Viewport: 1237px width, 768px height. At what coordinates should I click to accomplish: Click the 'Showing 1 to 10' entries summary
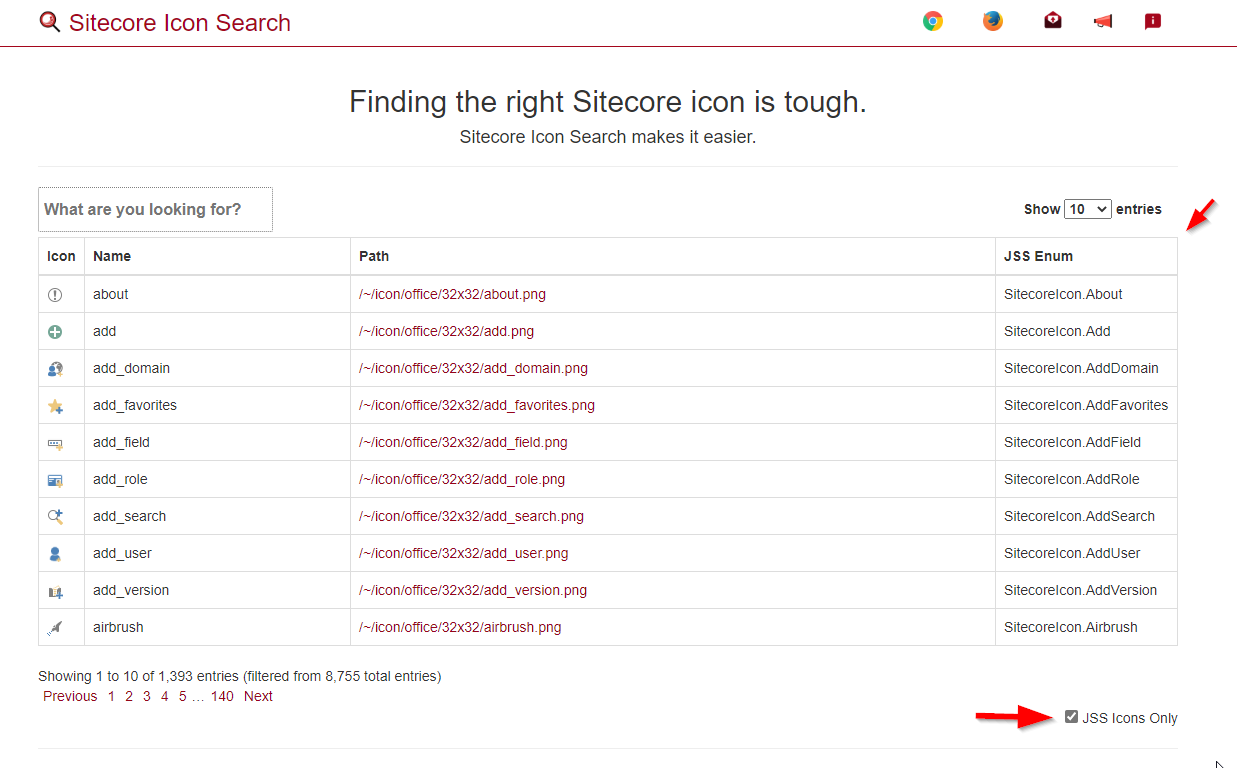[x=239, y=676]
